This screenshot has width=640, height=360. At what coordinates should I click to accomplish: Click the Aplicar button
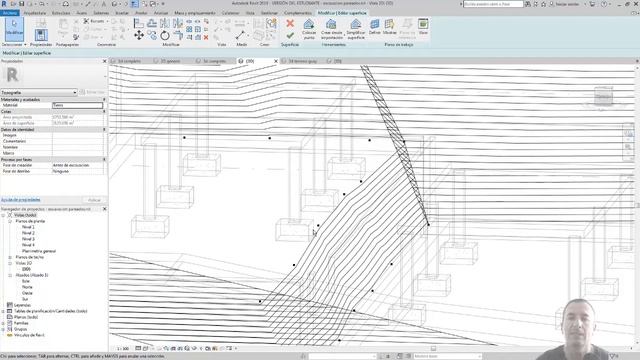click(94, 200)
